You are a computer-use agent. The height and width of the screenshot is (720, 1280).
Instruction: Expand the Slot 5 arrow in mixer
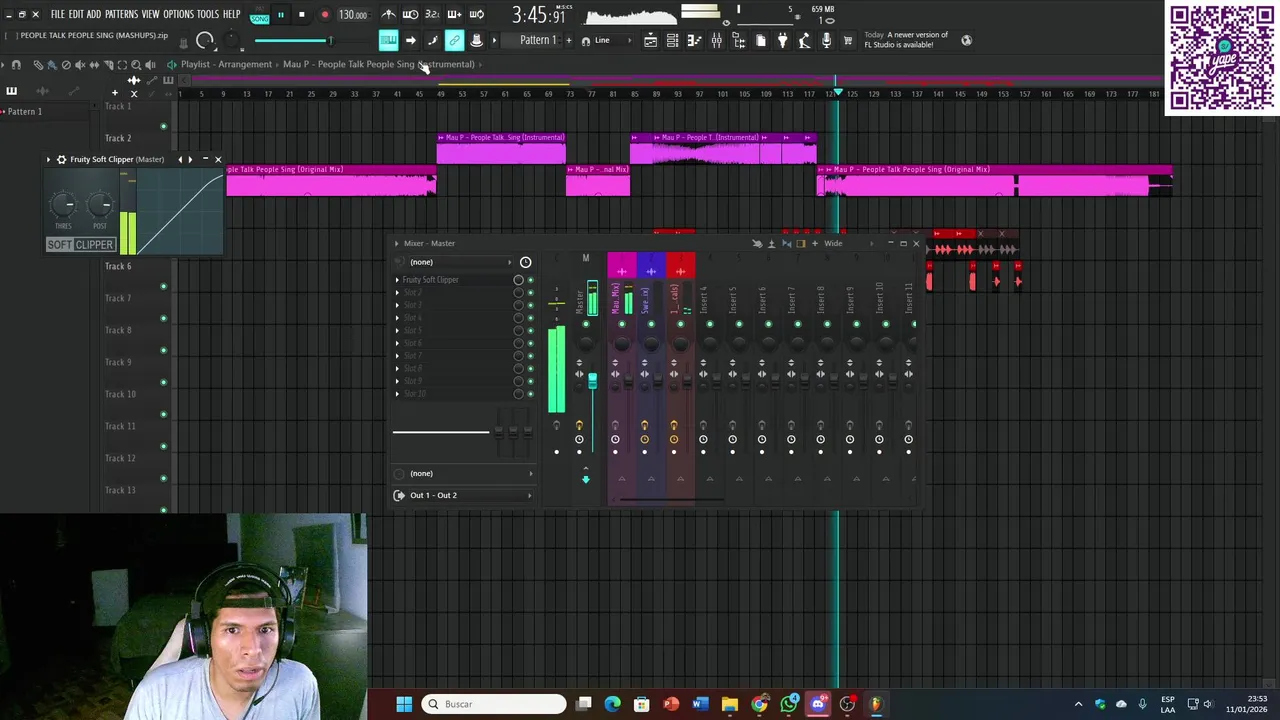click(x=397, y=331)
